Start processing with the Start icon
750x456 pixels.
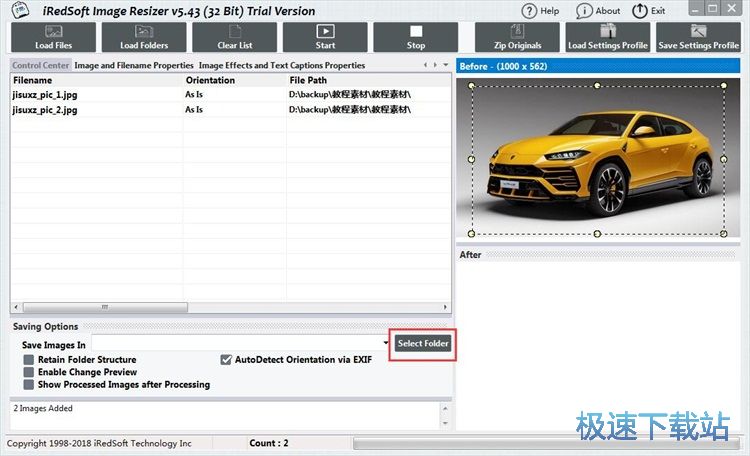[325, 37]
